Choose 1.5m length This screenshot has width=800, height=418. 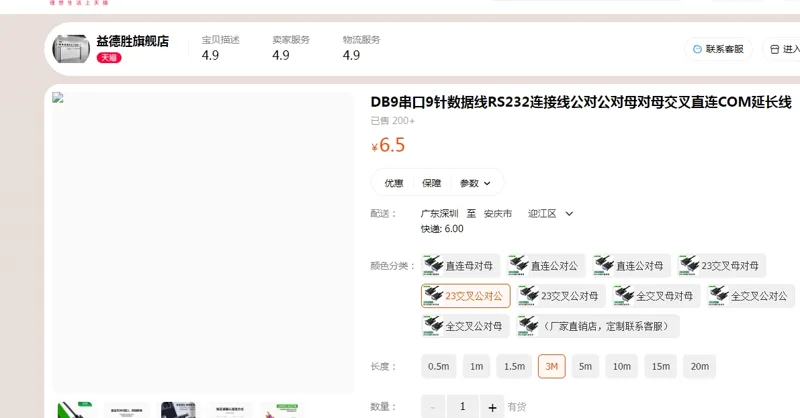pos(514,366)
